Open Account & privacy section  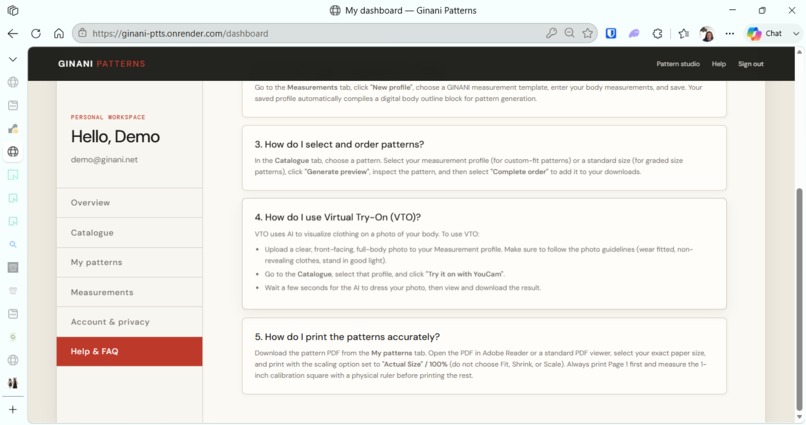(130, 322)
